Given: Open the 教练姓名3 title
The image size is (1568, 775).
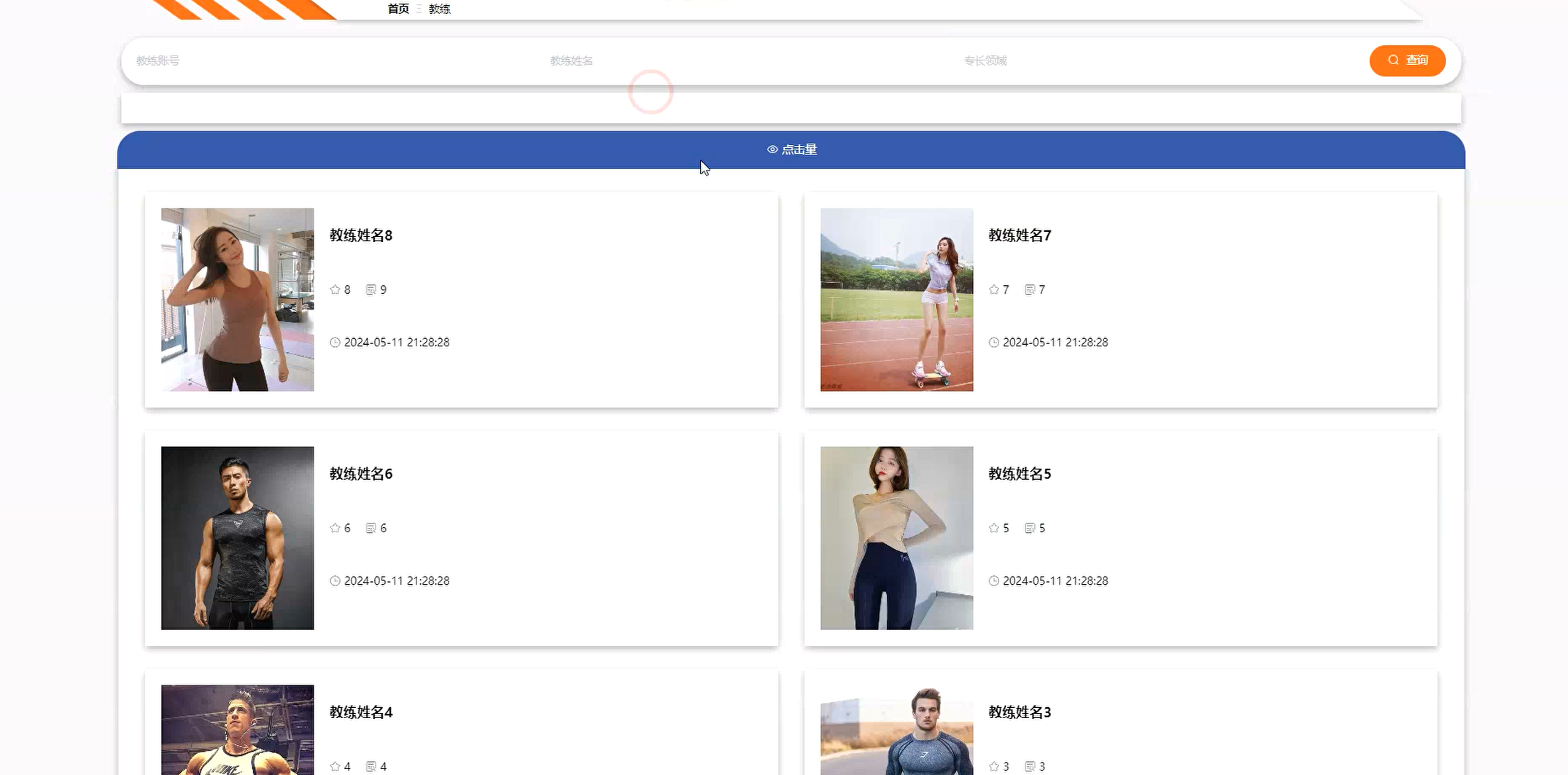Looking at the screenshot, I should [x=1020, y=712].
